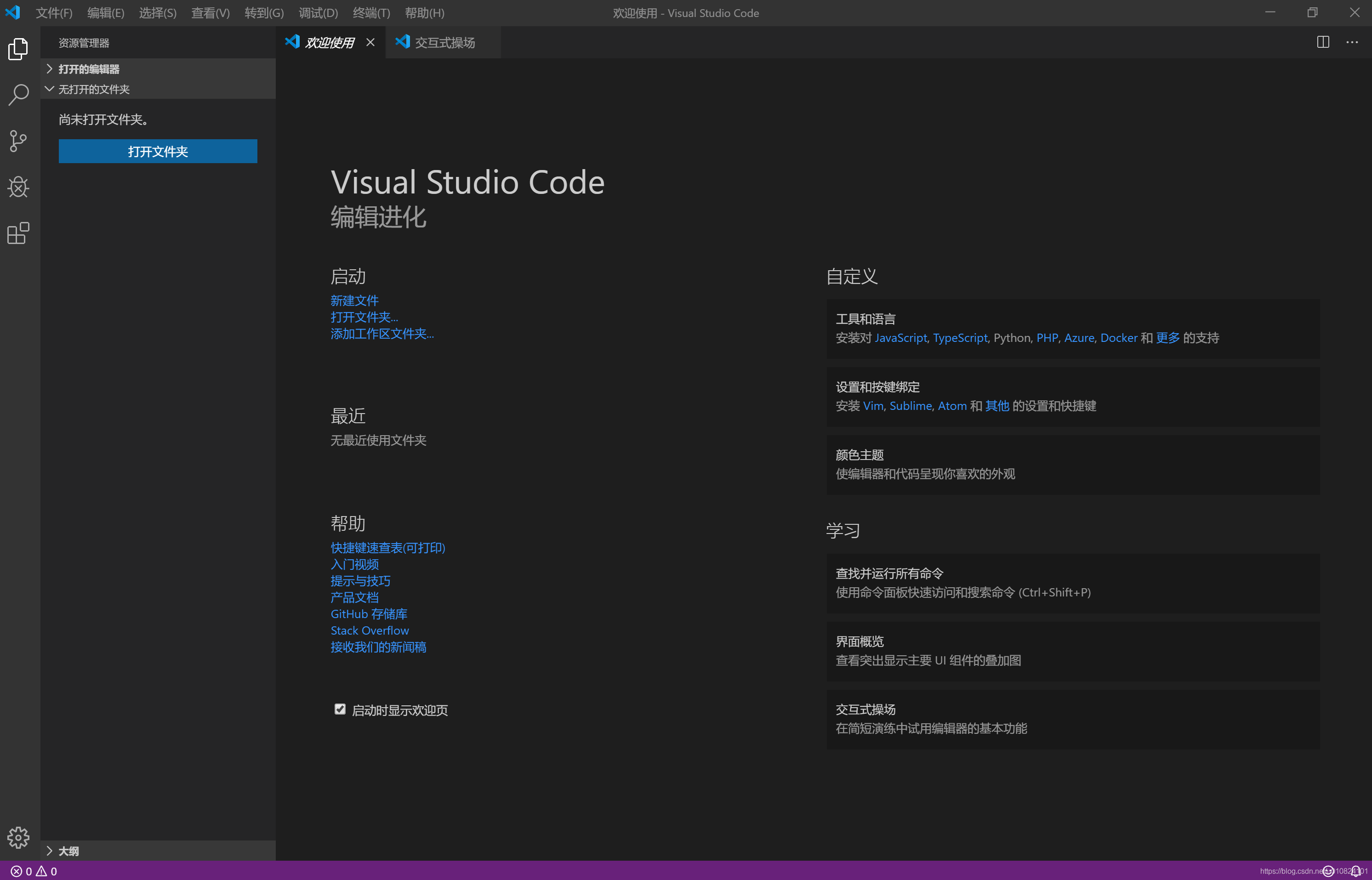The image size is (1372, 880).
Task: Click the 打开文件夹... link under 启动
Action: pos(364,317)
